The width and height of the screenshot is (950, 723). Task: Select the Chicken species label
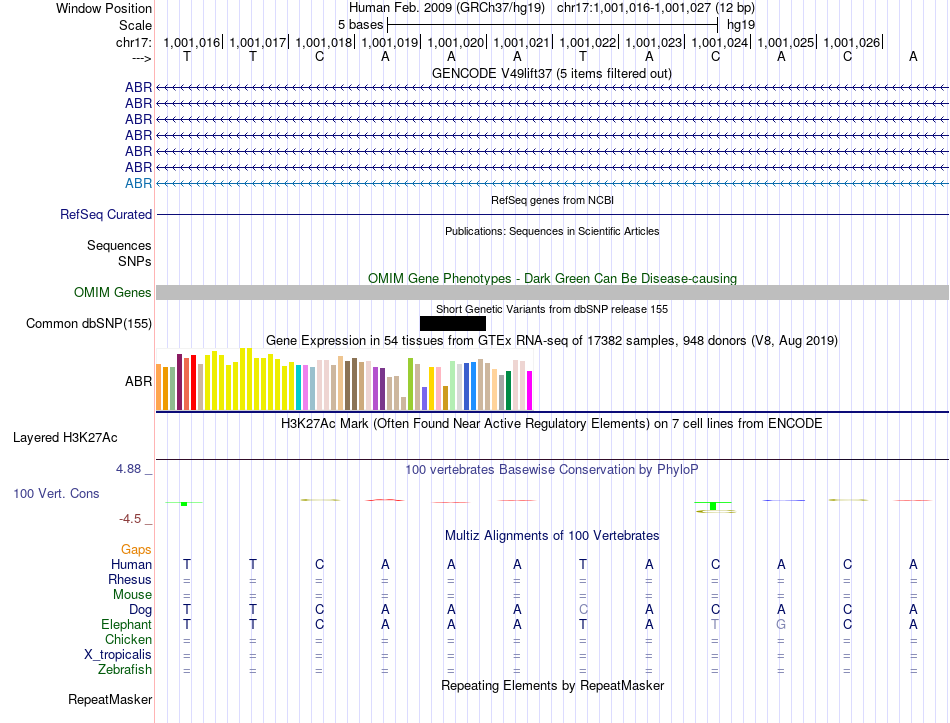click(x=128, y=640)
